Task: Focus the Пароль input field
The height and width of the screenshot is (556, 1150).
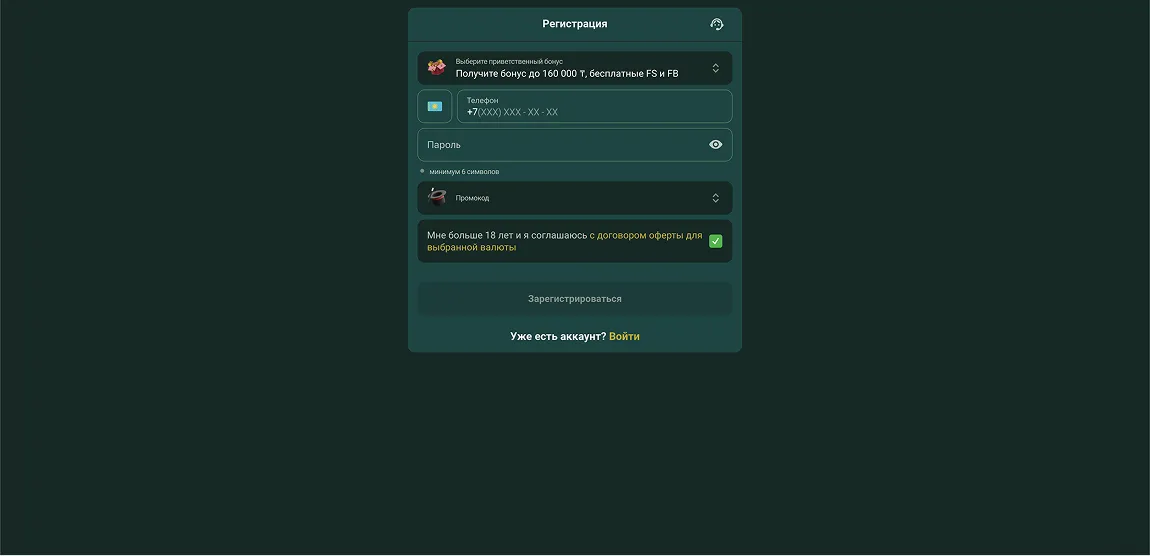Action: tap(560, 145)
